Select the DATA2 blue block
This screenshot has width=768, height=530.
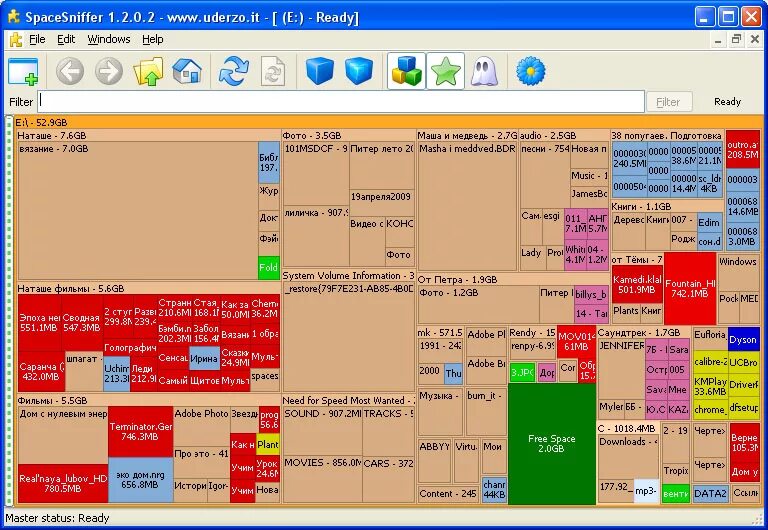tap(710, 493)
